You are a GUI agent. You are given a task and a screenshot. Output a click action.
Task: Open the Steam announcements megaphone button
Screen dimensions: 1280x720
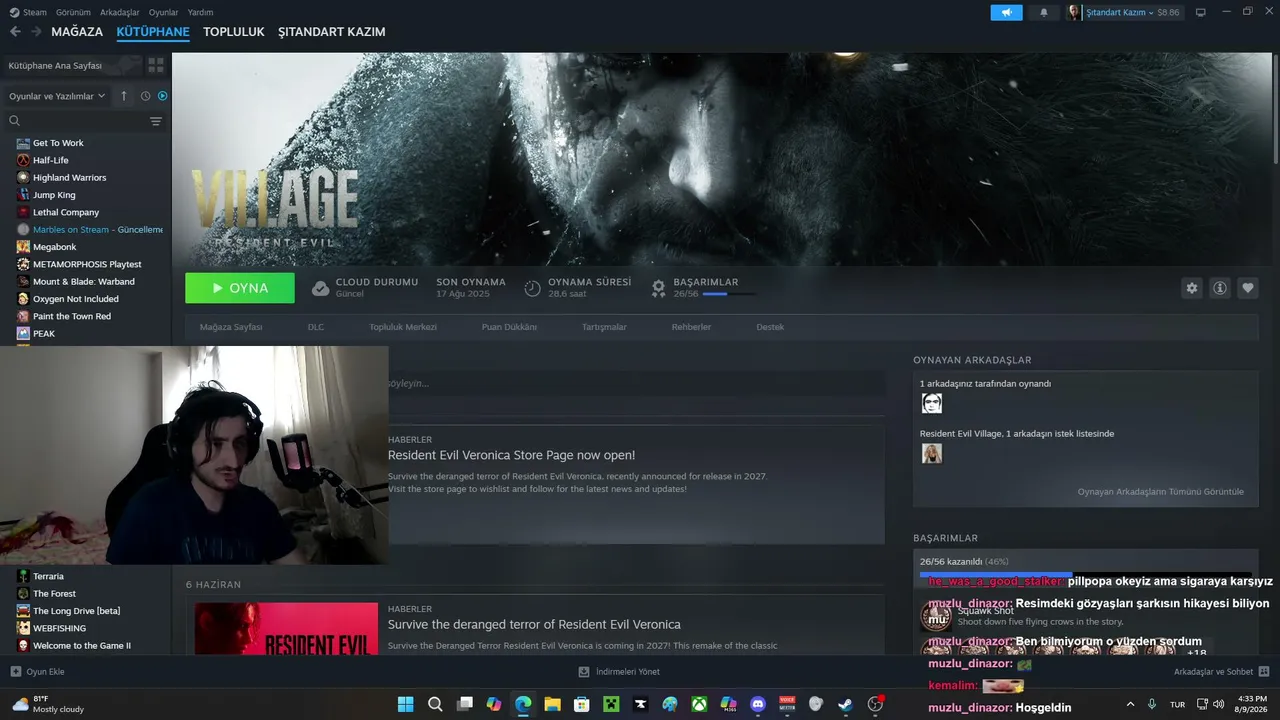1006,13
